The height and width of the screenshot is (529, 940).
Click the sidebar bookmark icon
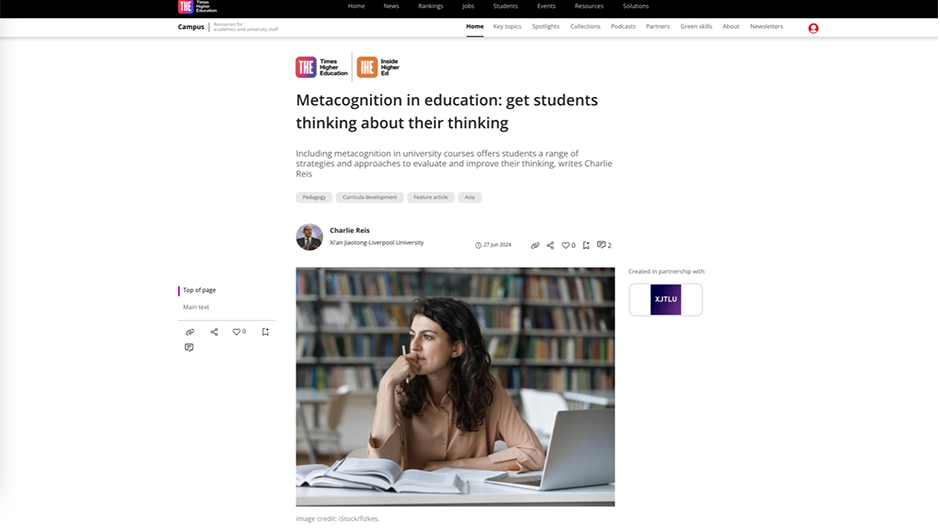(265, 332)
